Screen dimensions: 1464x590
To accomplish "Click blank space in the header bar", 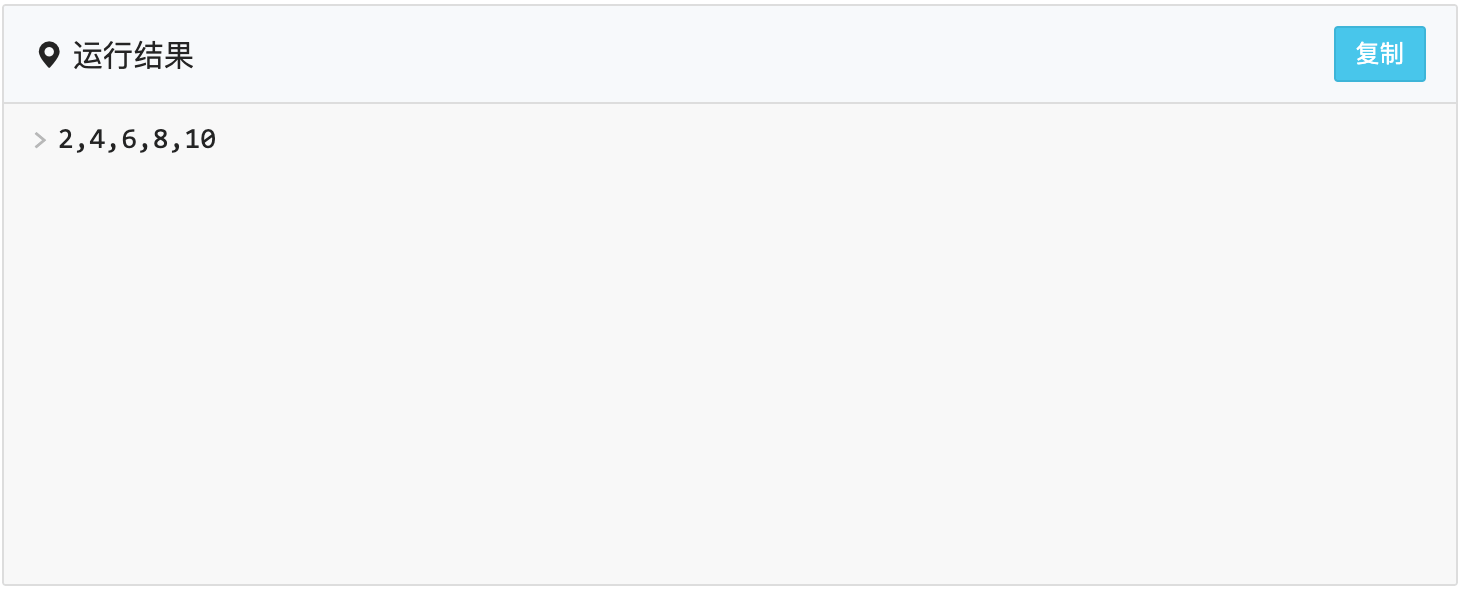I will click(x=760, y=55).
